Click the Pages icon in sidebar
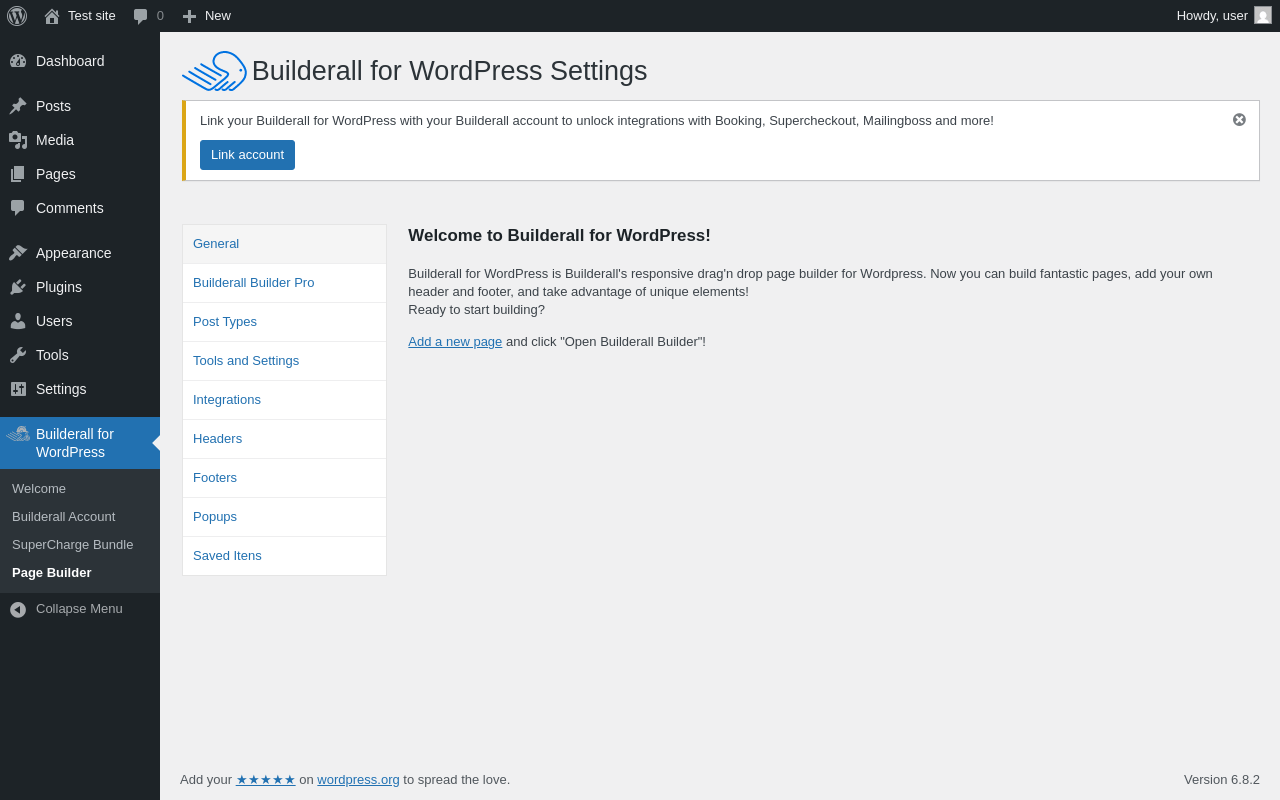1280x800 pixels. [18, 174]
